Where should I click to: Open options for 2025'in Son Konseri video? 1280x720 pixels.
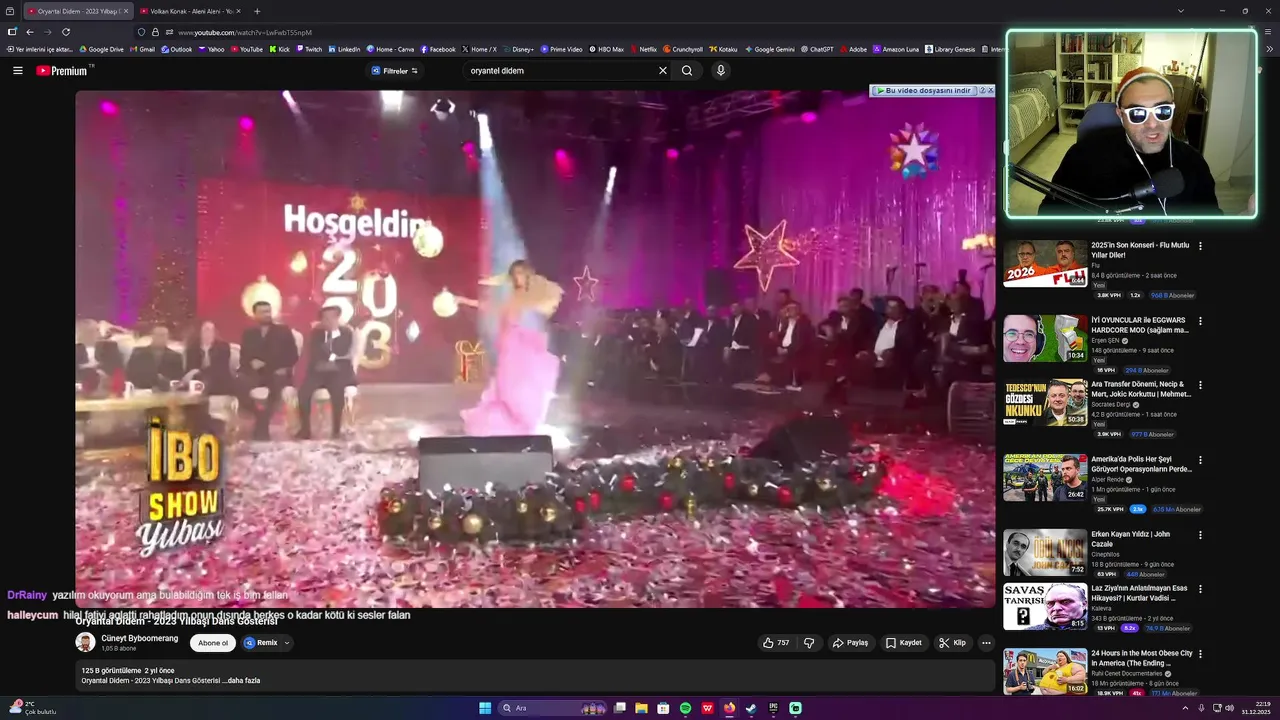click(1200, 245)
